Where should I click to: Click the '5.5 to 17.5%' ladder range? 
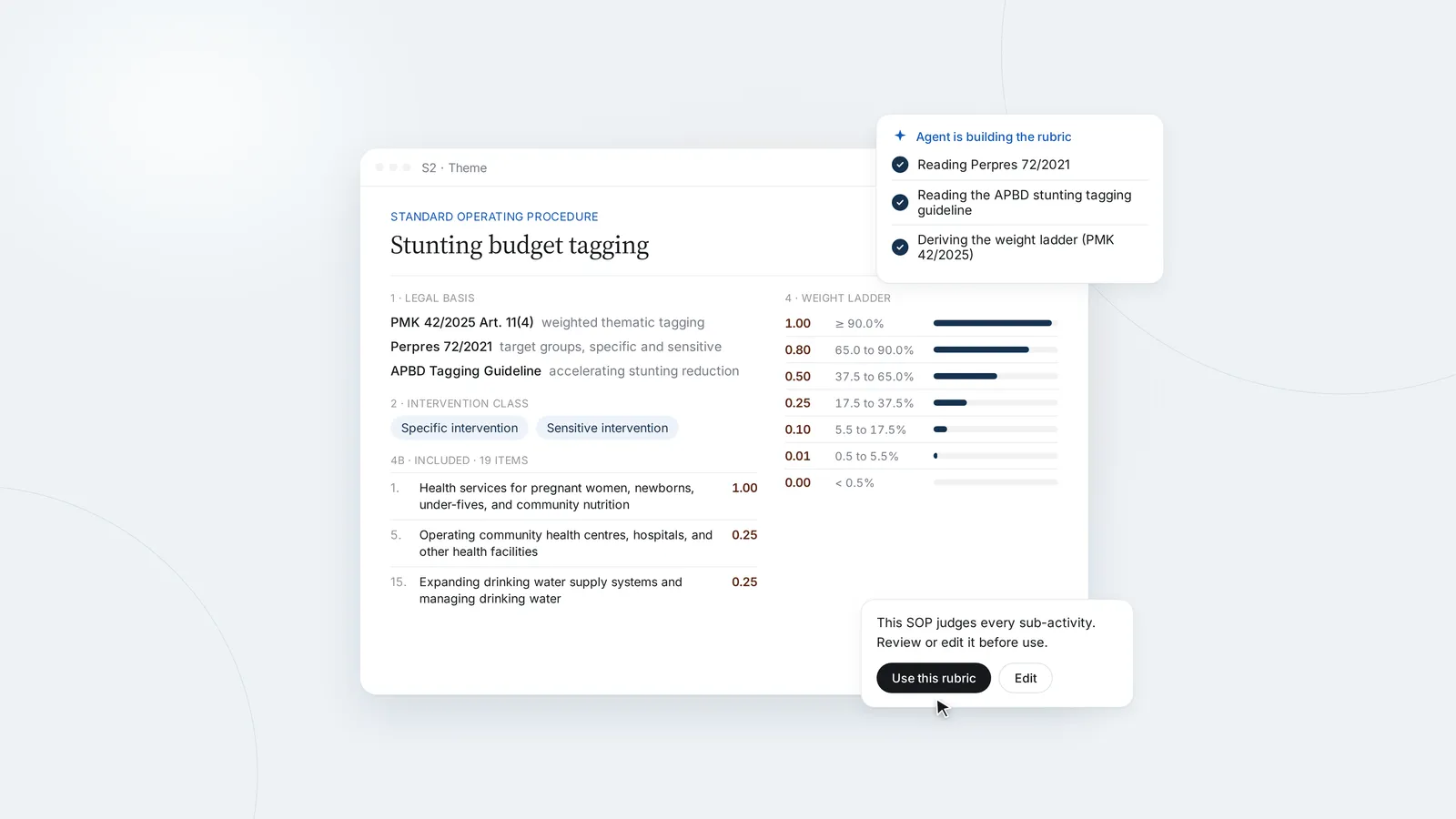871,430
